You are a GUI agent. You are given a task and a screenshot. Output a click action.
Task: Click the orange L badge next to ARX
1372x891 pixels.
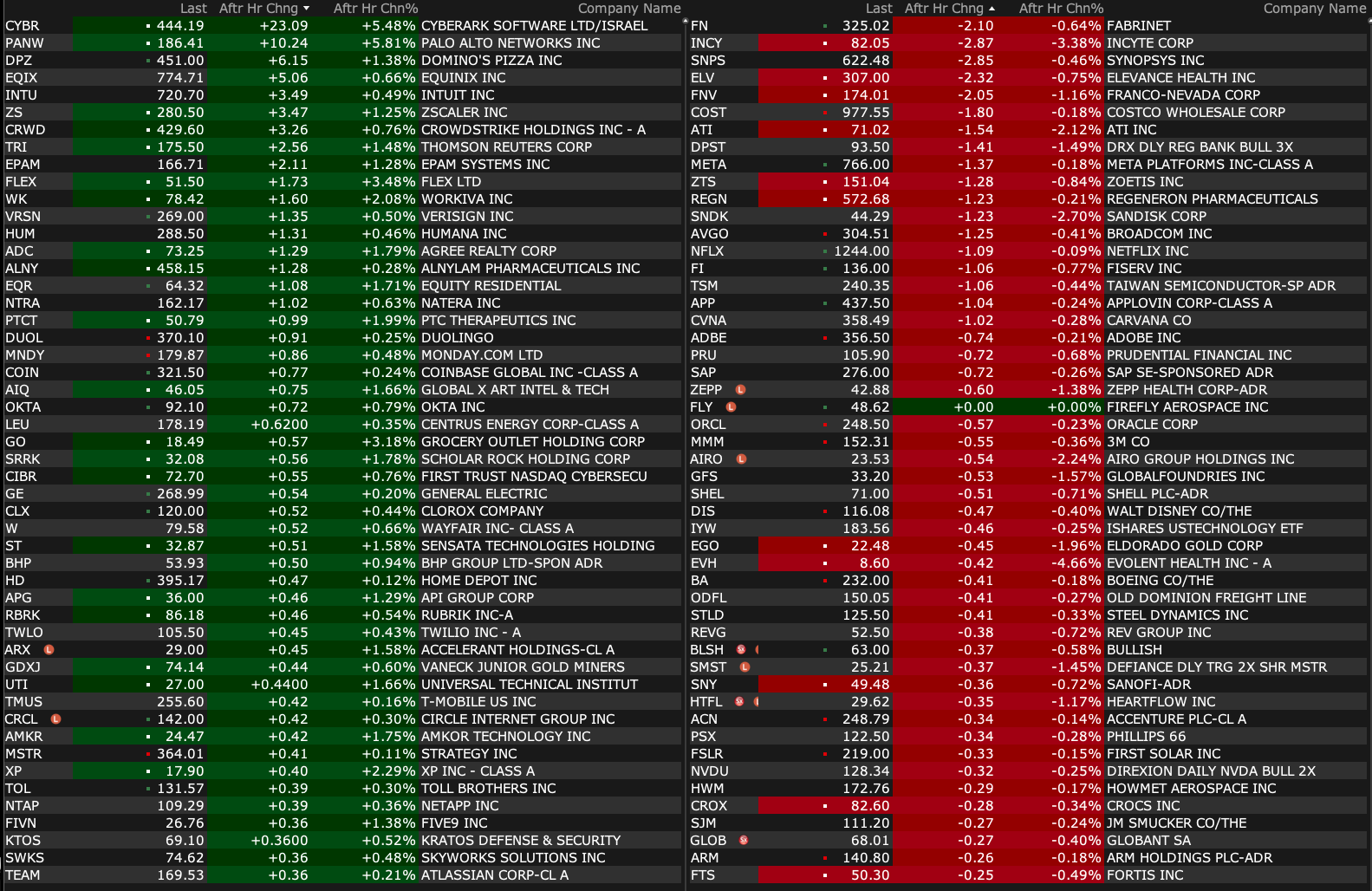pyautogui.click(x=49, y=650)
